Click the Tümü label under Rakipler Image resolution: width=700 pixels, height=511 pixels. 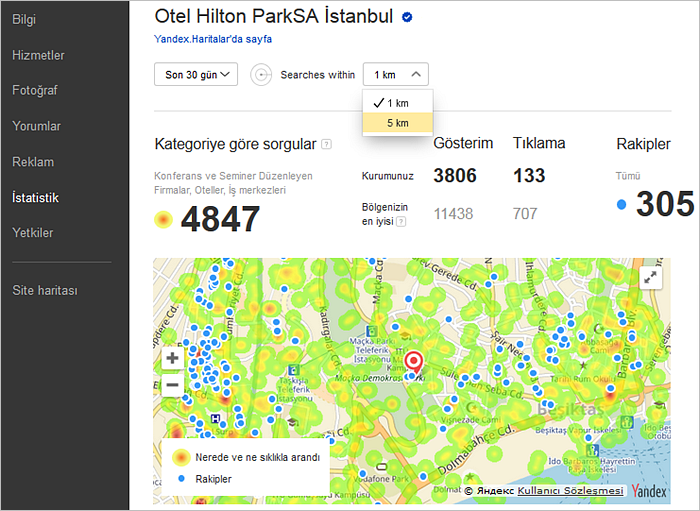(628, 176)
